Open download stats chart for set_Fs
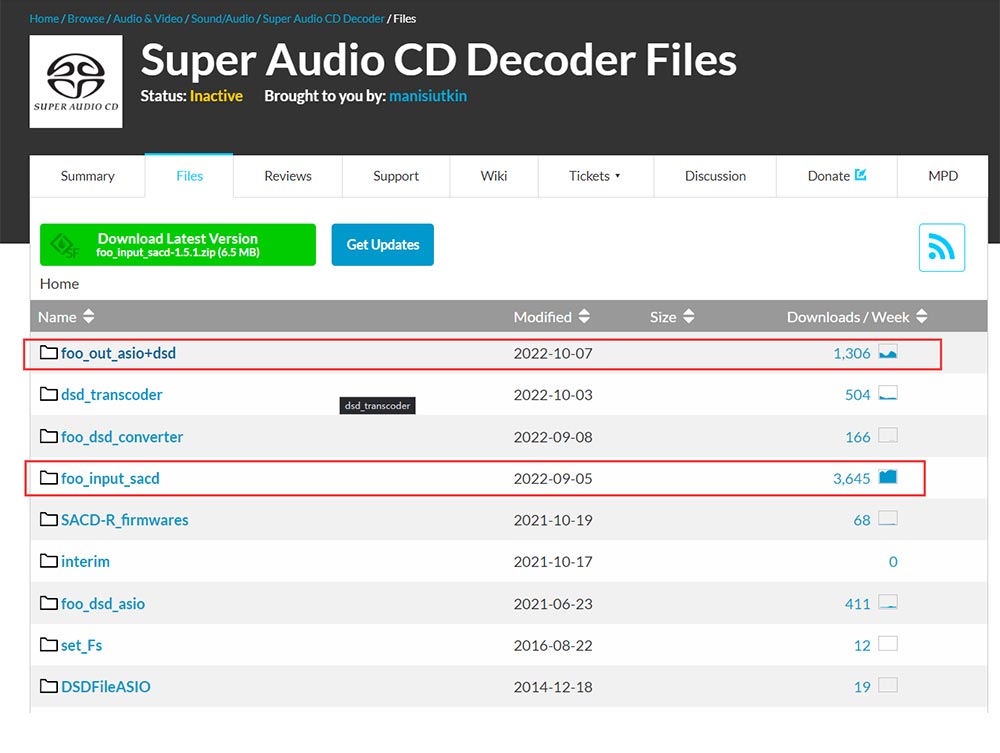 888,644
